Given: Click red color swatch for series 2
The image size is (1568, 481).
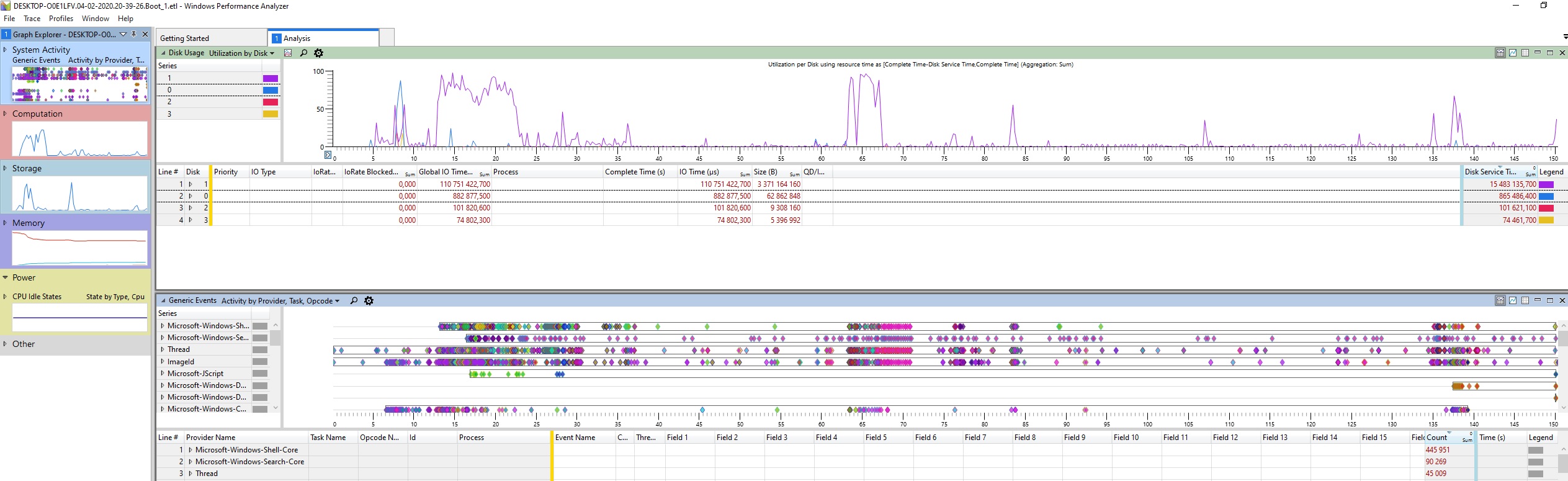Looking at the screenshot, I should pyautogui.click(x=271, y=102).
